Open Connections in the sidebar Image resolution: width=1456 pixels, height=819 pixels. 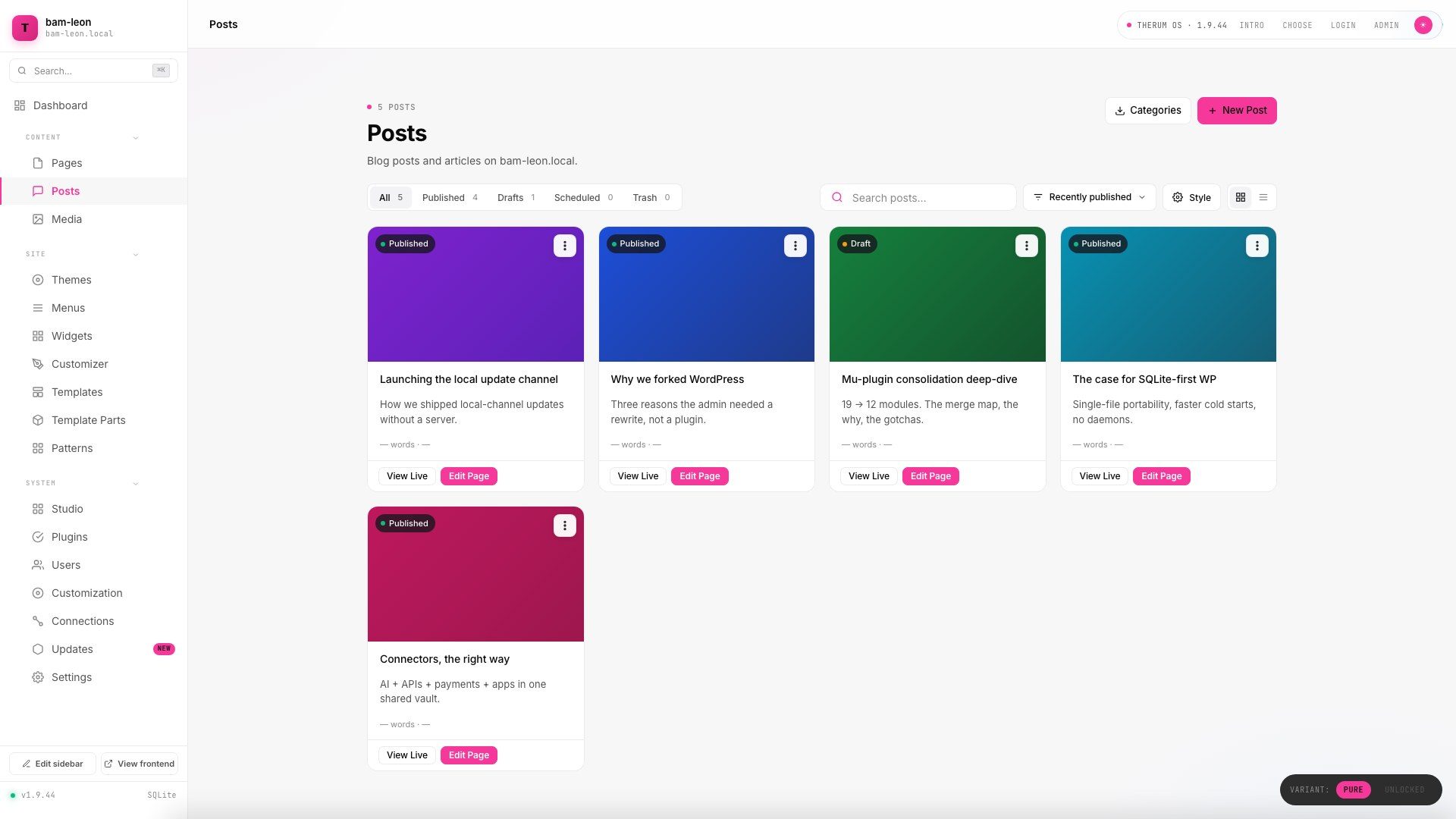point(93,621)
